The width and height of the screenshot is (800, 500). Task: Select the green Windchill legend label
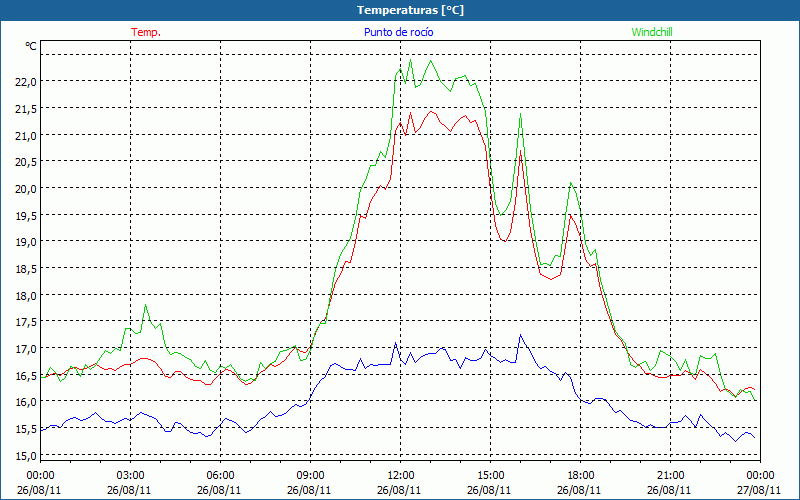(x=652, y=32)
